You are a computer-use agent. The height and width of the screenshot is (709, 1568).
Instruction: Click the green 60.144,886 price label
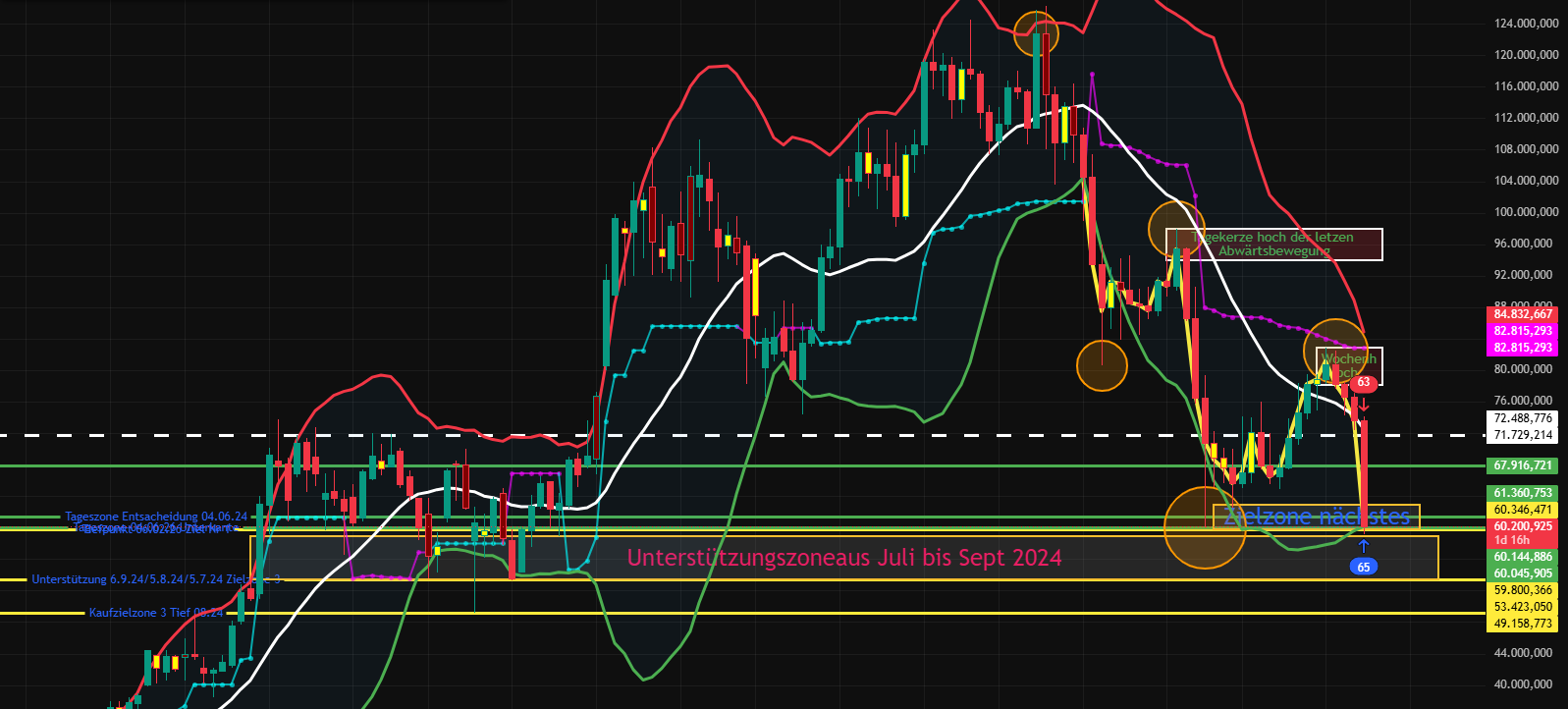pos(1523,557)
